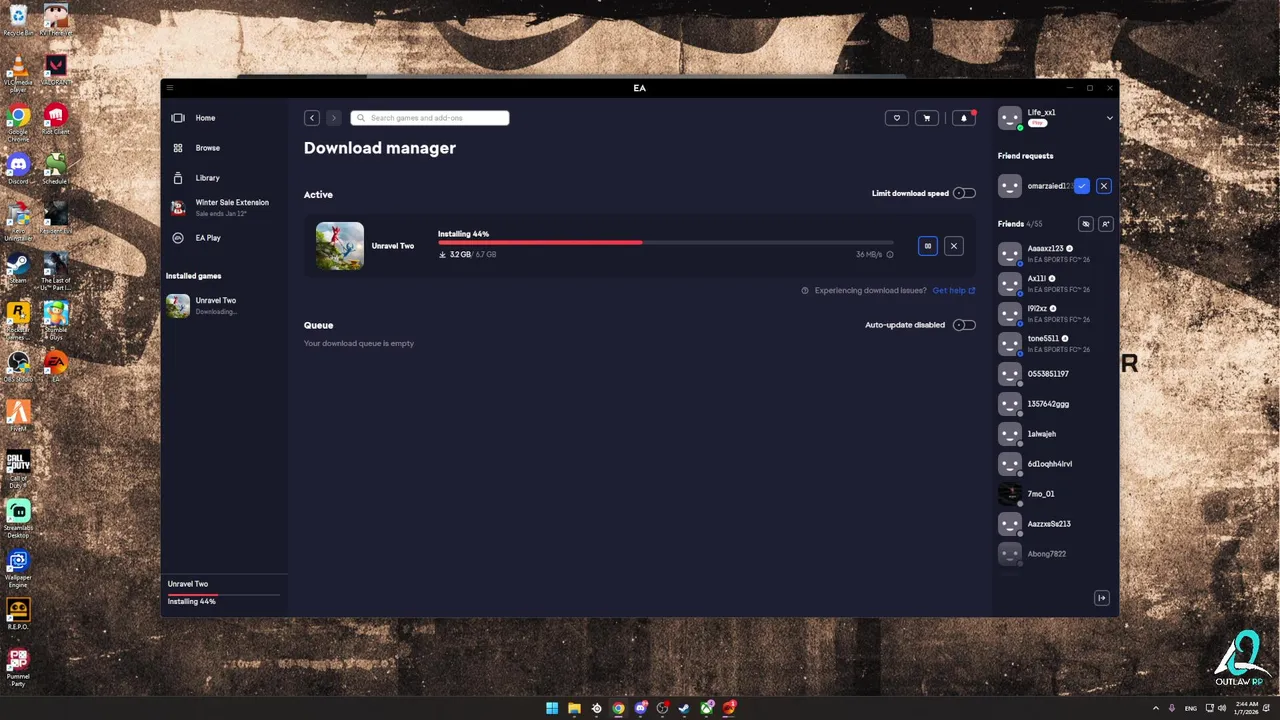
Task: Open the shopping cart
Action: [x=927, y=118]
